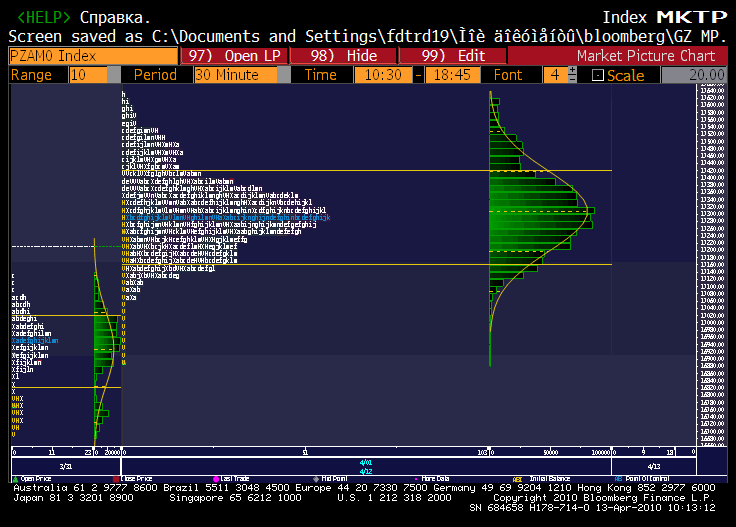Click the Font size stepper arrows

point(571,75)
